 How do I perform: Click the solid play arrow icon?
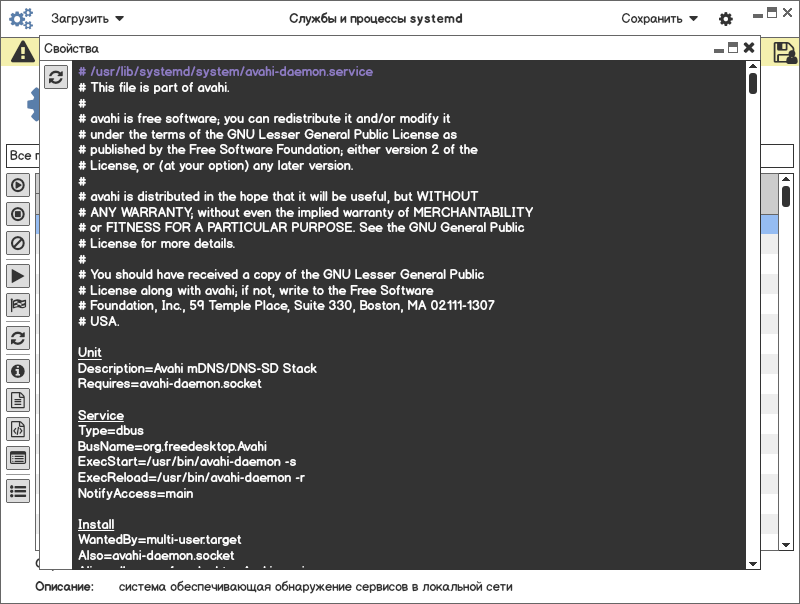(x=18, y=276)
